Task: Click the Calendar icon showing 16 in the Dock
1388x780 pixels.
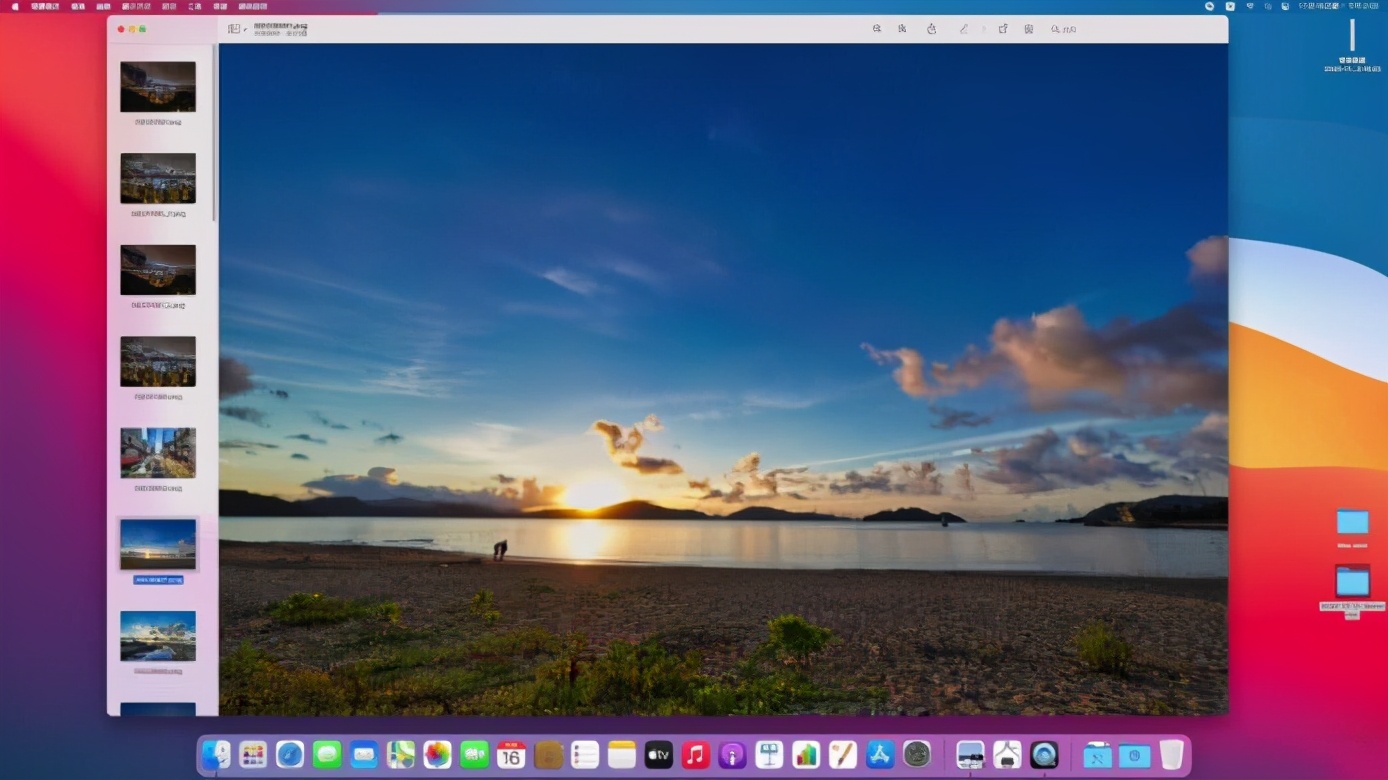Action: 511,754
